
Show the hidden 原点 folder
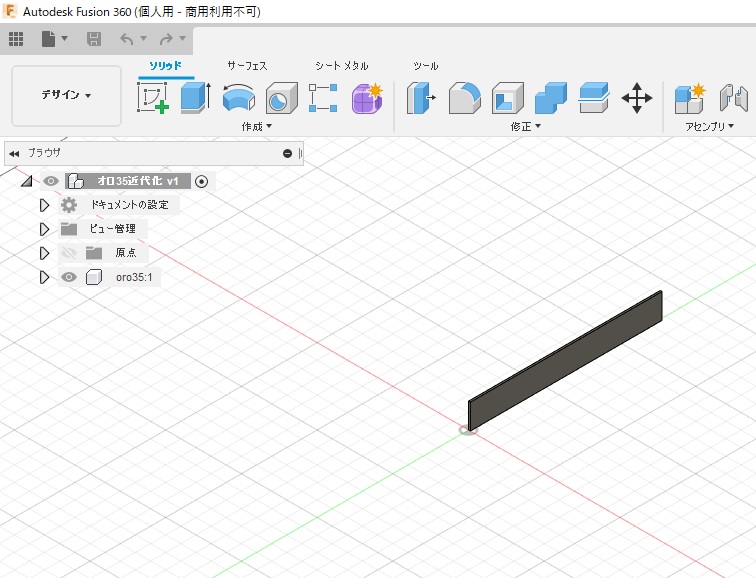point(69,253)
